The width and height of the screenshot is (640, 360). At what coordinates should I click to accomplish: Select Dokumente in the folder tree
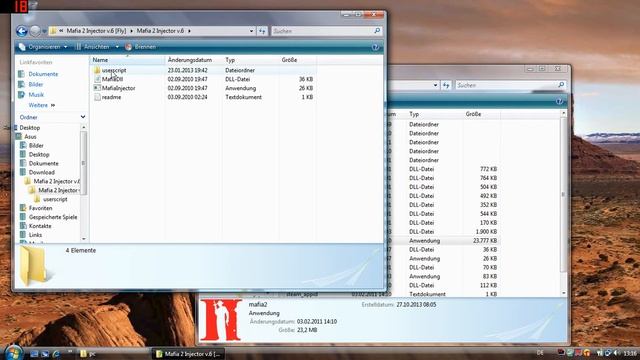pyautogui.click(x=43, y=164)
